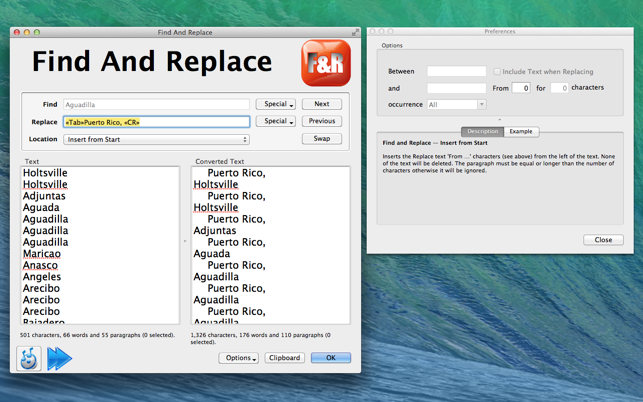Click the Clipboard button
This screenshot has height=402, width=643.
(285, 358)
